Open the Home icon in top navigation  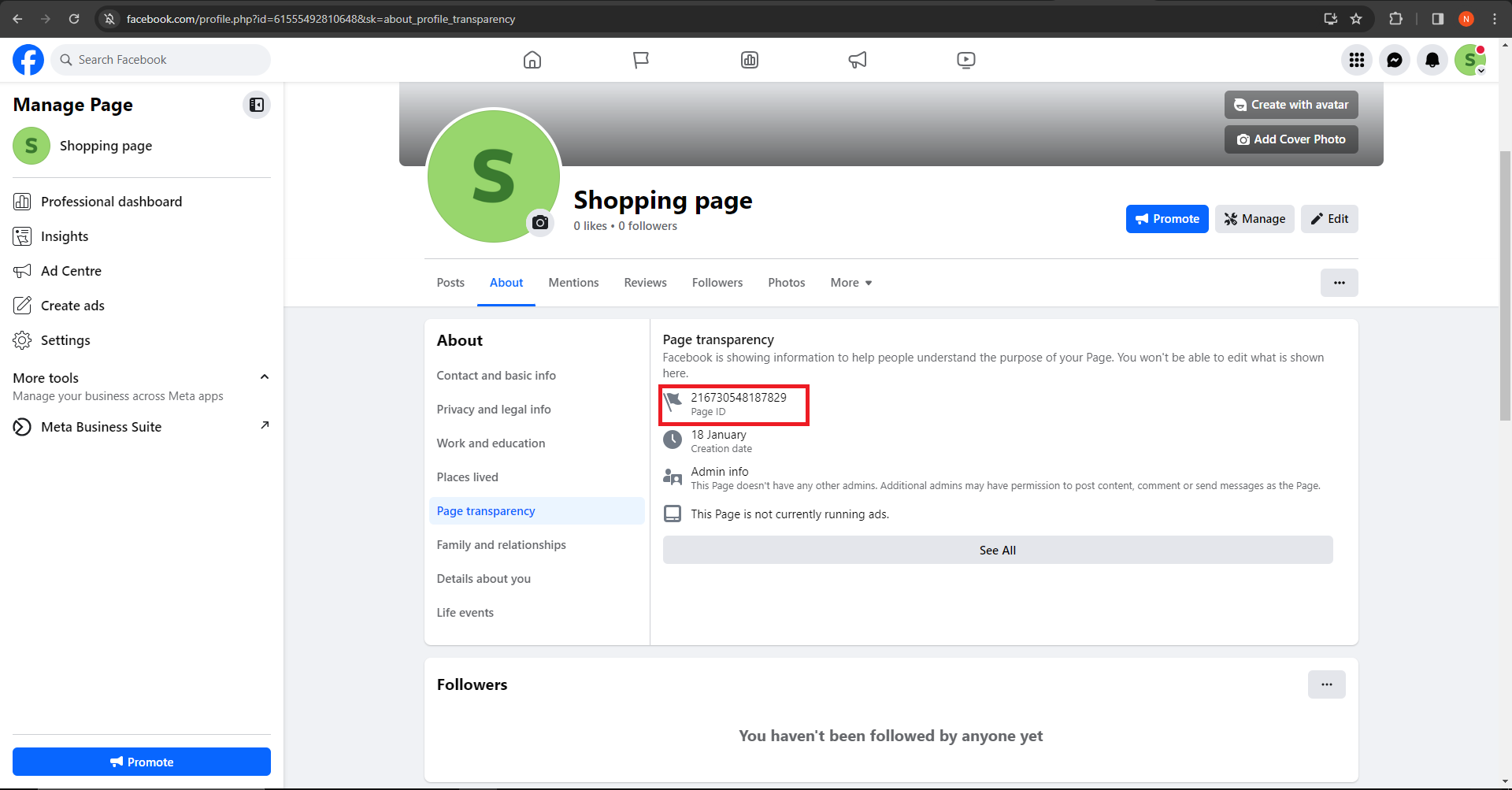tap(532, 60)
